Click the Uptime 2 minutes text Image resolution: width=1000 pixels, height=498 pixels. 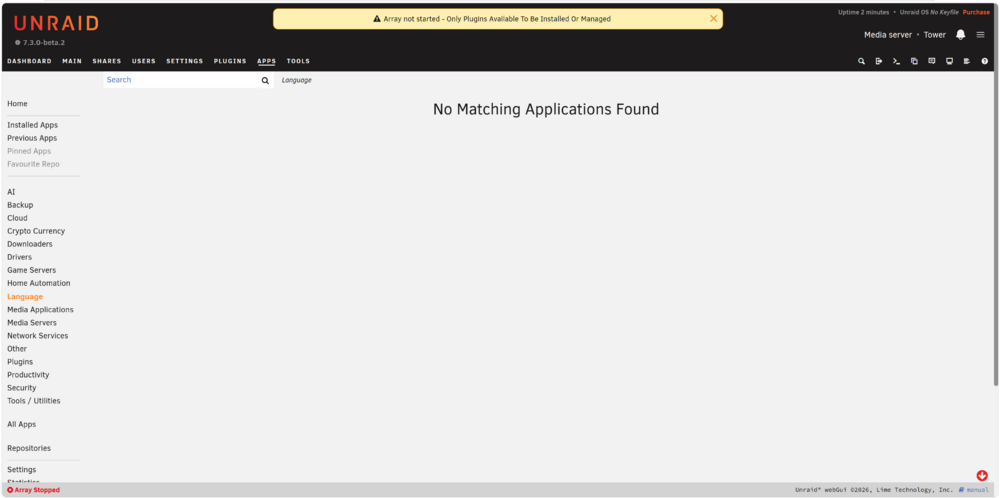[864, 12]
